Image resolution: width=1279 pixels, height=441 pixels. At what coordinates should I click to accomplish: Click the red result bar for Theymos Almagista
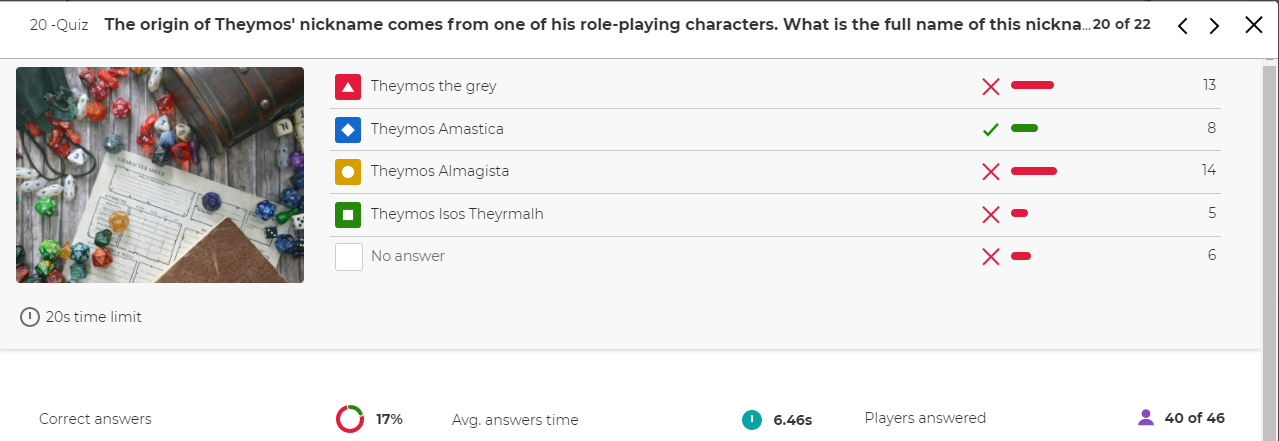(x=1034, y=171)
